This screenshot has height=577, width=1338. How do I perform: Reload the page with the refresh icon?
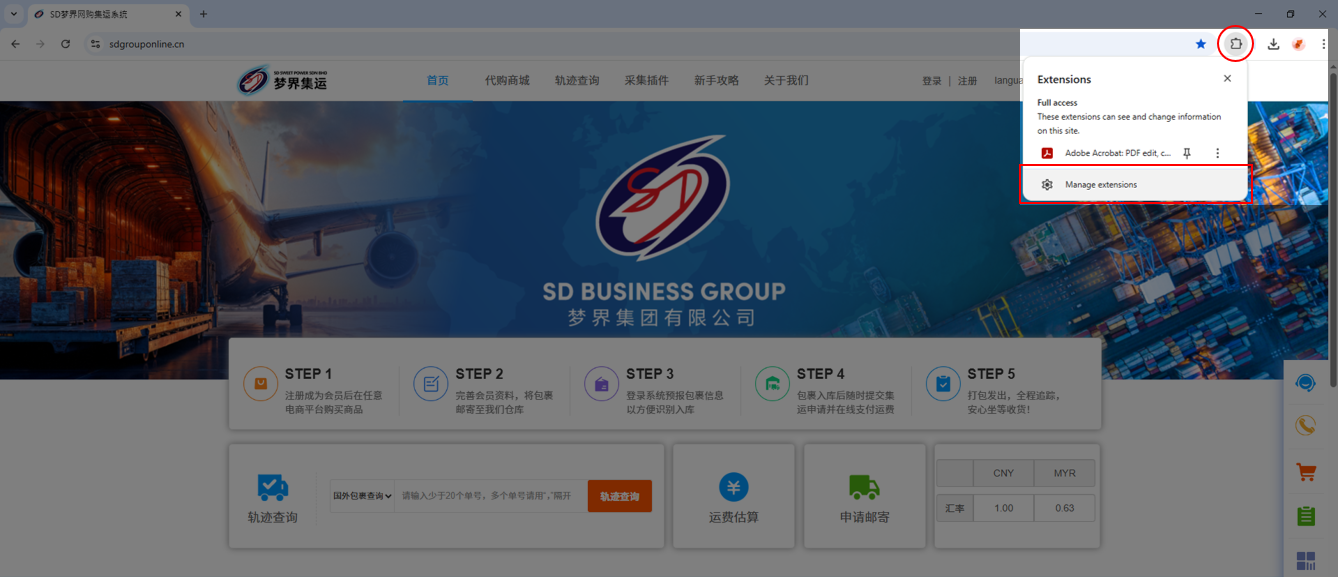66,44
